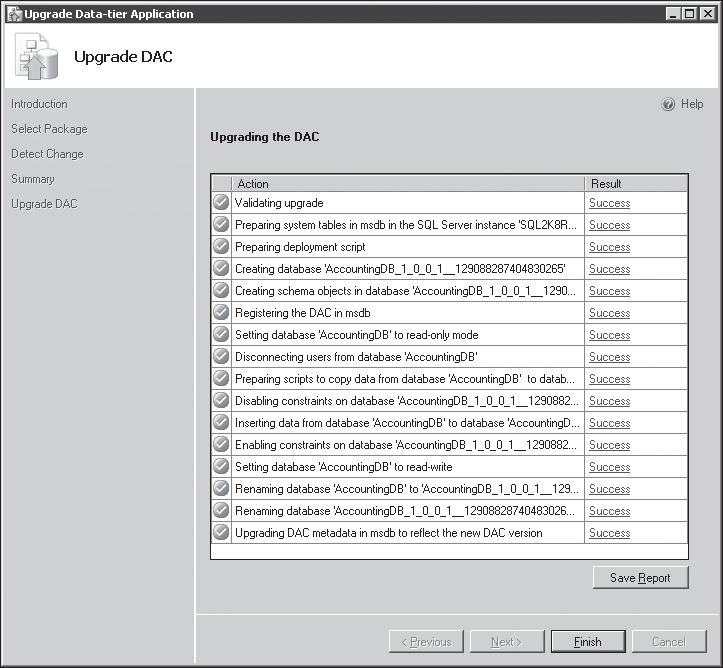
Task: Select 'Disconnecting users from database' action text
Action: click(x=356, y=357)
